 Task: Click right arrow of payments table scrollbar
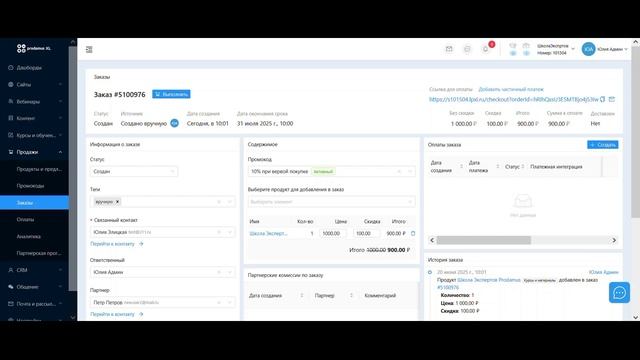click(614, 240)
